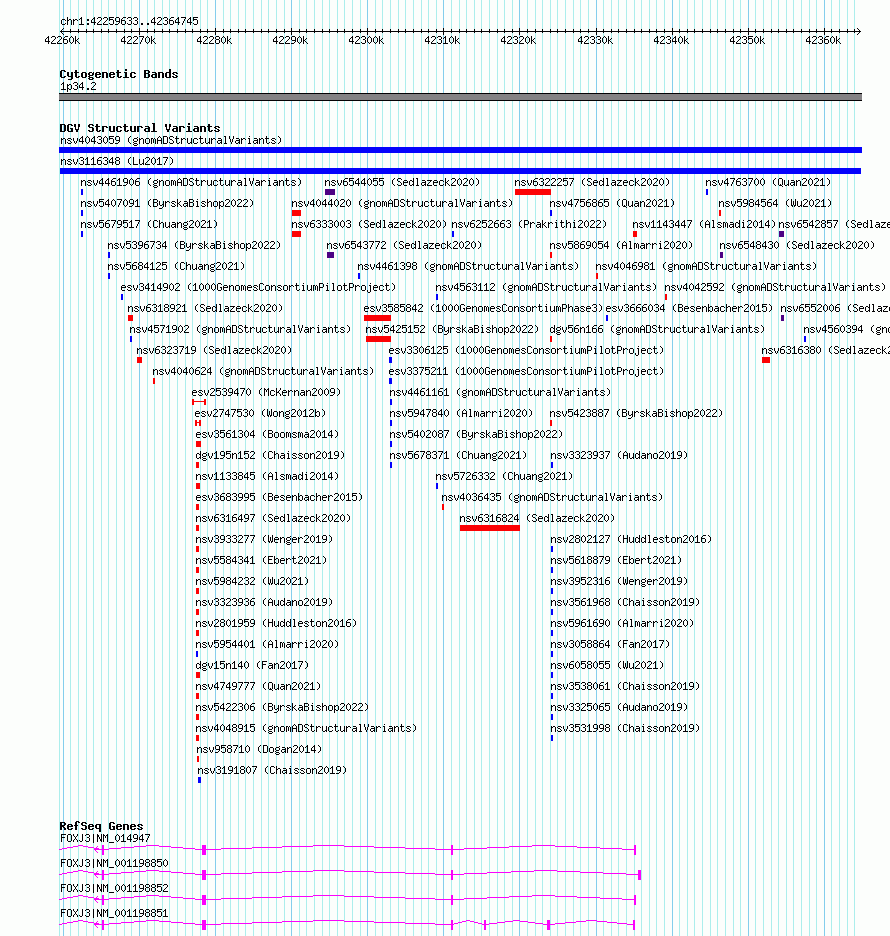Open nsv4461161 gnomADStructuralVariants variant
Viewport: 890px width, 936px height.
point(500,392)
